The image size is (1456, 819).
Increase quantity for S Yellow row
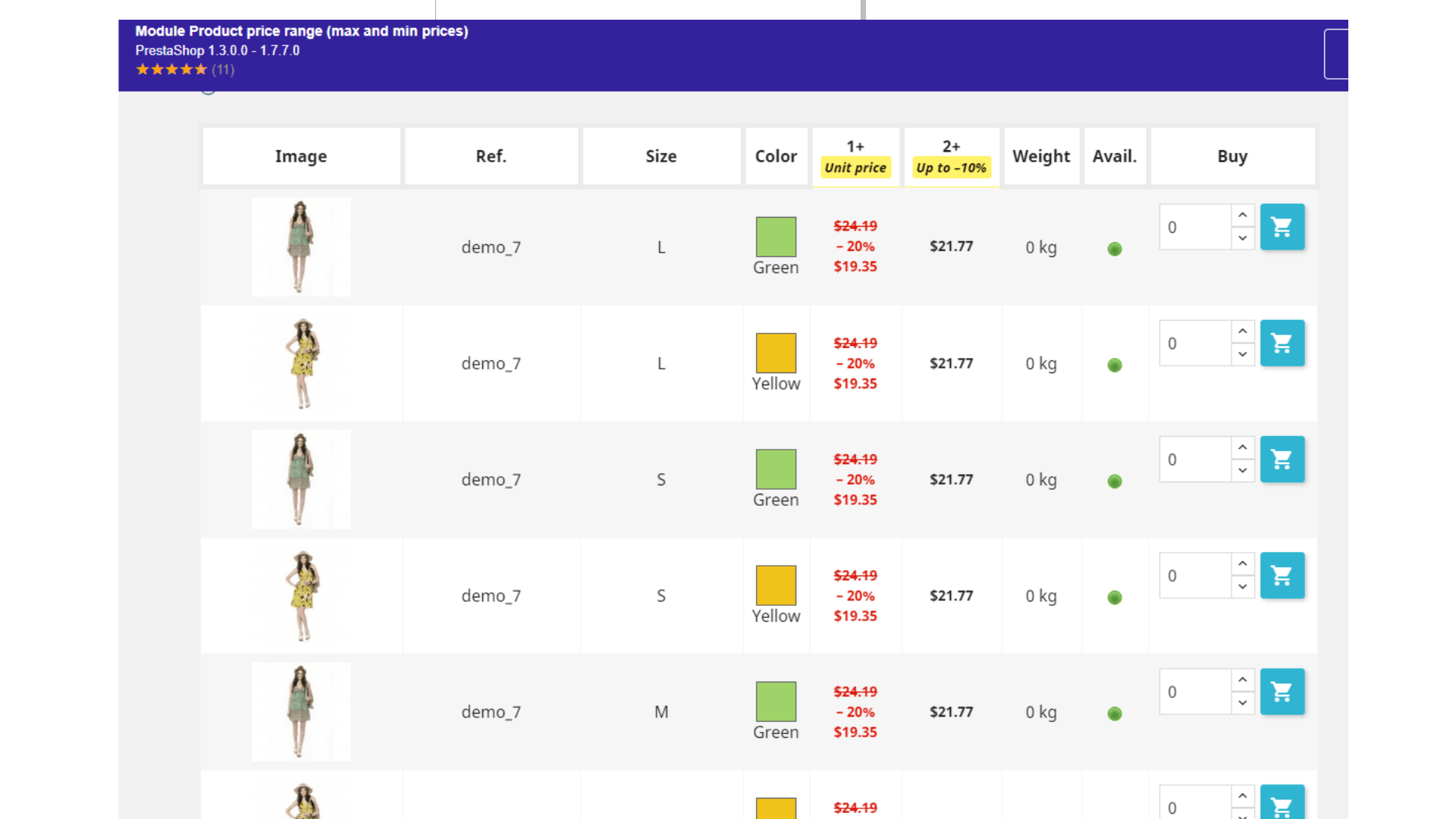tap(1242, 563)
